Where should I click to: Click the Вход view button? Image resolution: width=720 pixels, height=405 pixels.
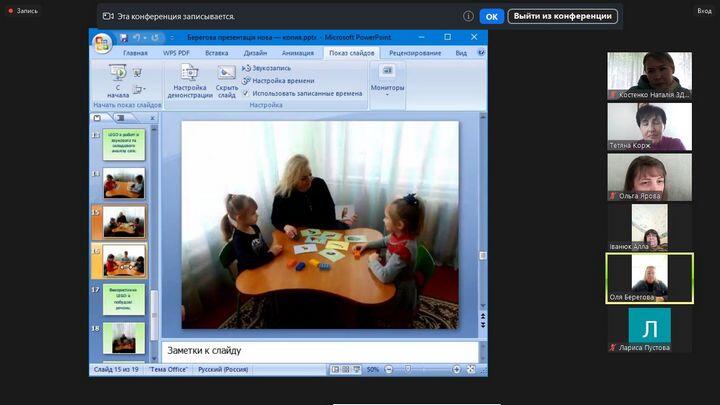(x=704, y=11)
